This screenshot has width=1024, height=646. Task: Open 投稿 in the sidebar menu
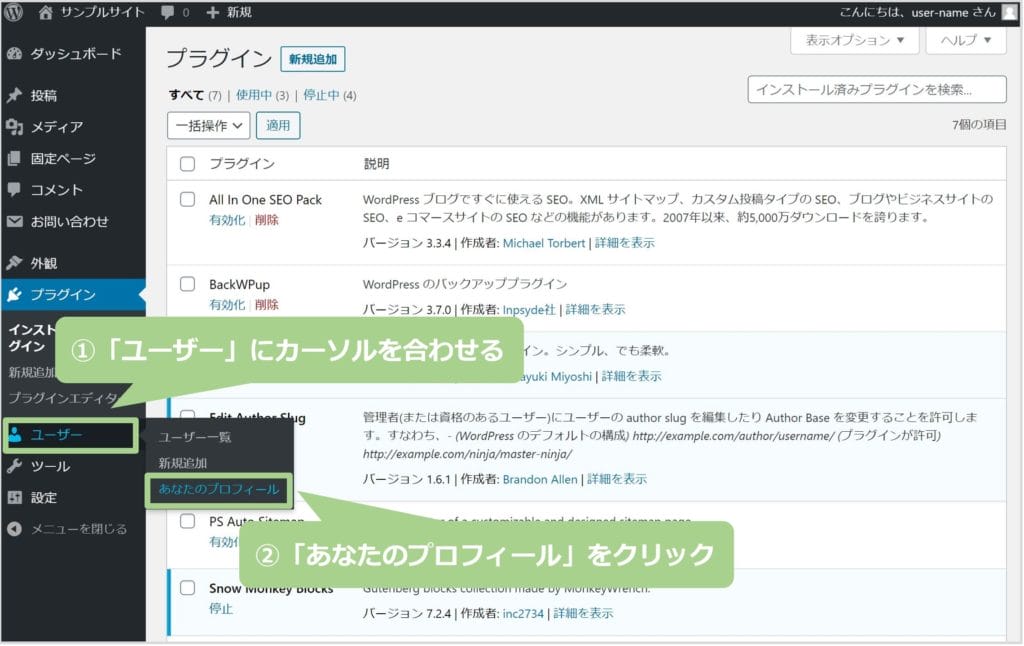[x=44, y=95]
